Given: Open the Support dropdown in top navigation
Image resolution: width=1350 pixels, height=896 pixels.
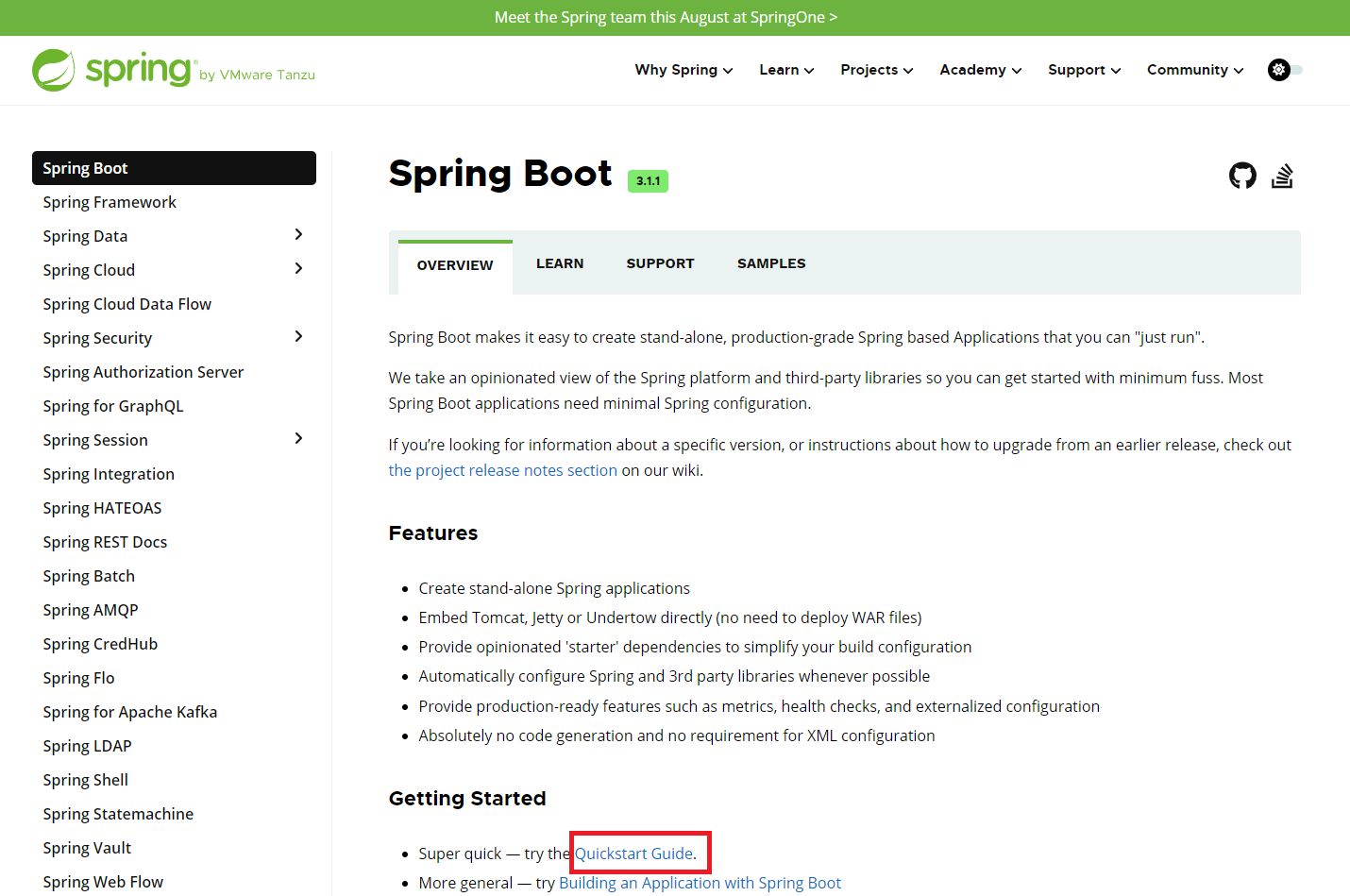Looking at the screenshot, I should pyautogui.click(x=1085, y=70).
